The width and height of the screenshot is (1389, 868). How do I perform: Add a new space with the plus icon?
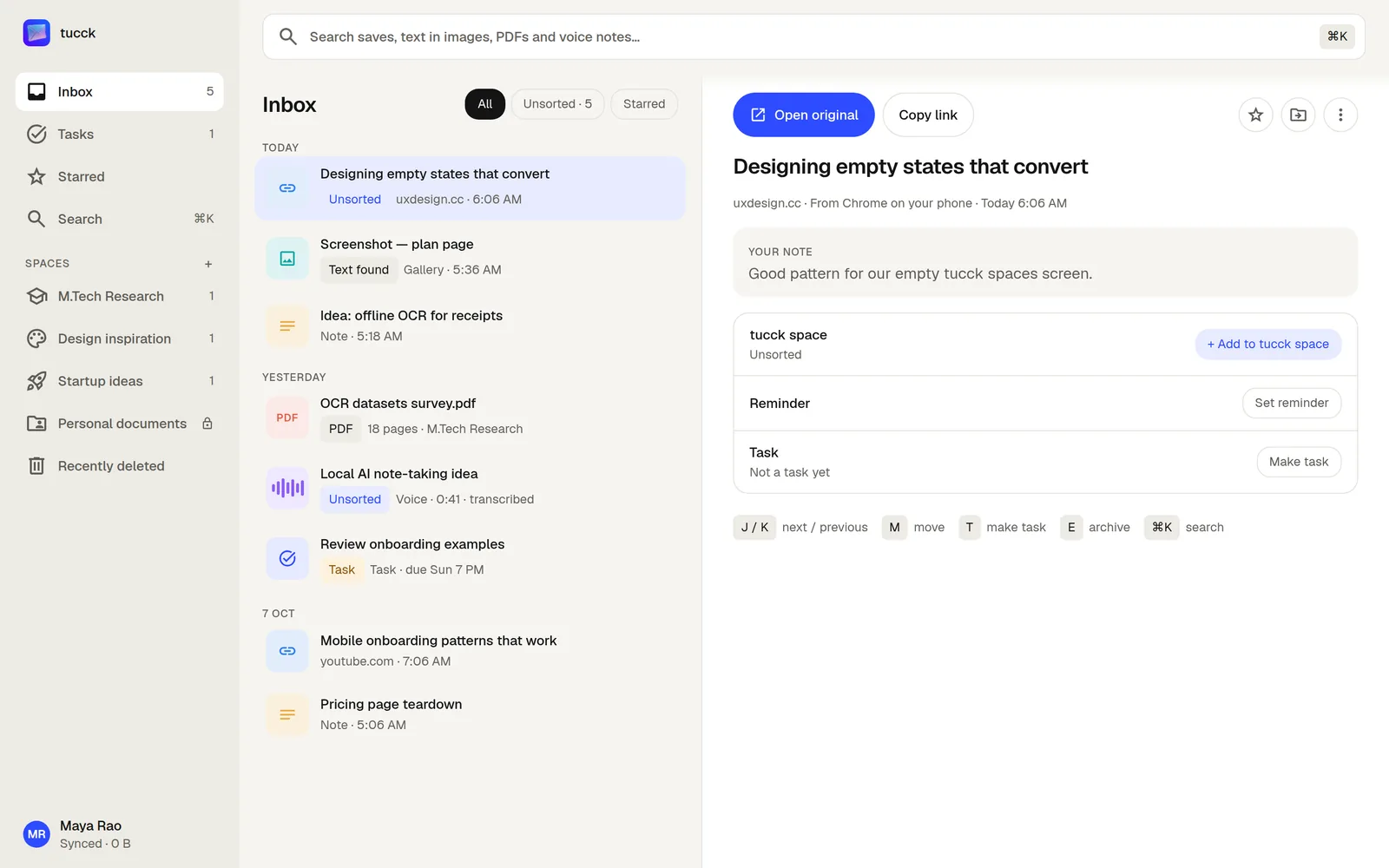pyautogui.click(x=208, y=264)
